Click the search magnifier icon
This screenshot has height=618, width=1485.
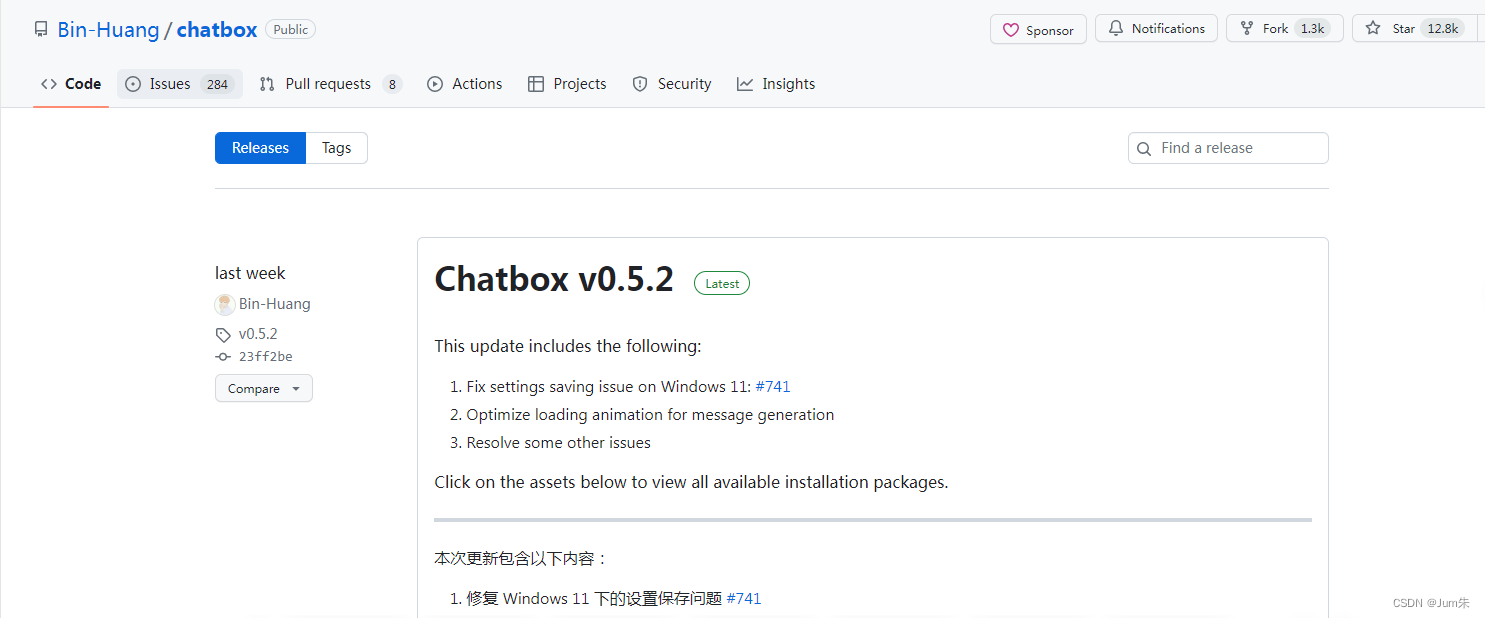pyautogui.click(x=1145, y=149)
